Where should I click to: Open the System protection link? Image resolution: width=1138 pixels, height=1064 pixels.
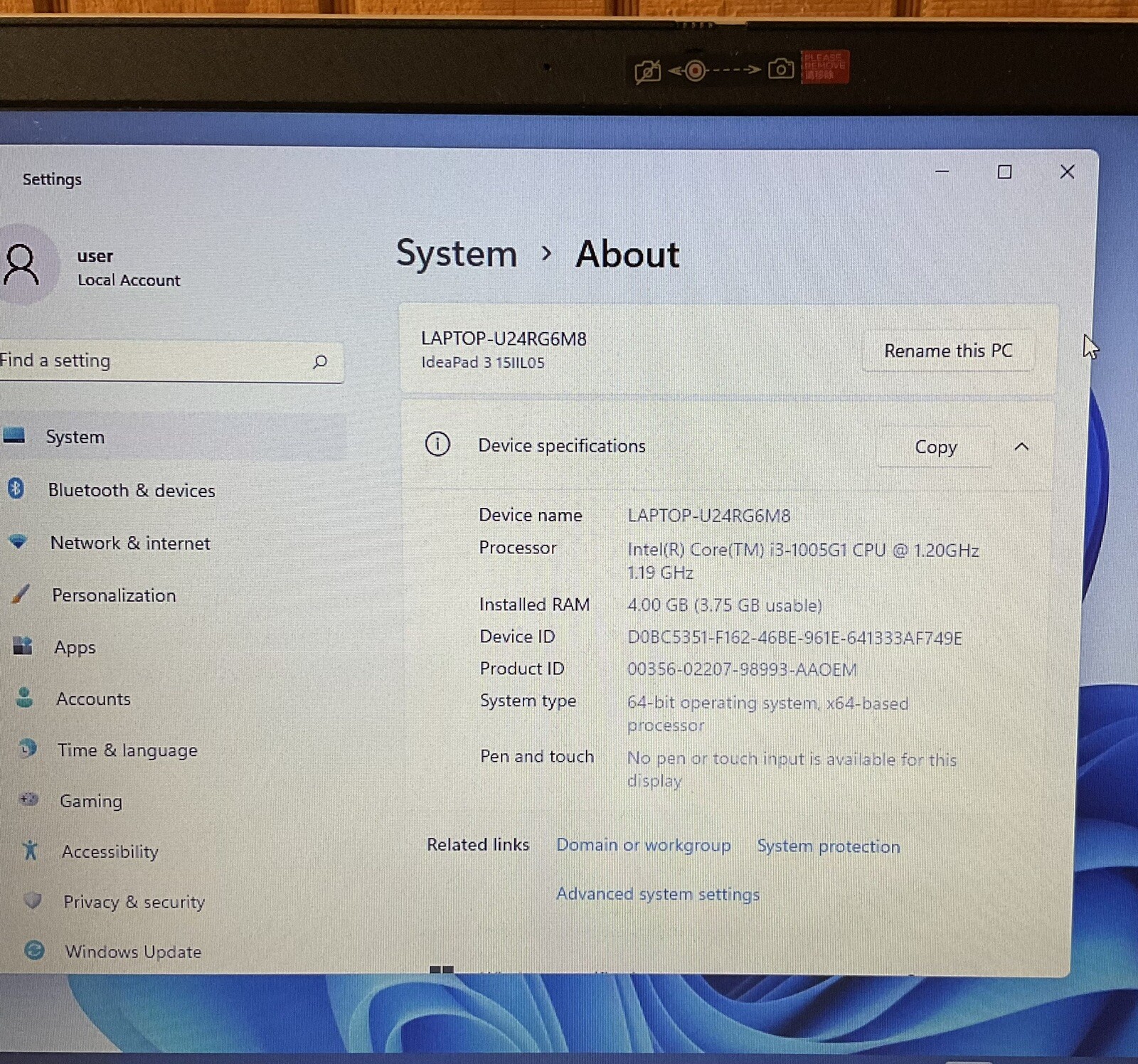[x=829, y=846]
